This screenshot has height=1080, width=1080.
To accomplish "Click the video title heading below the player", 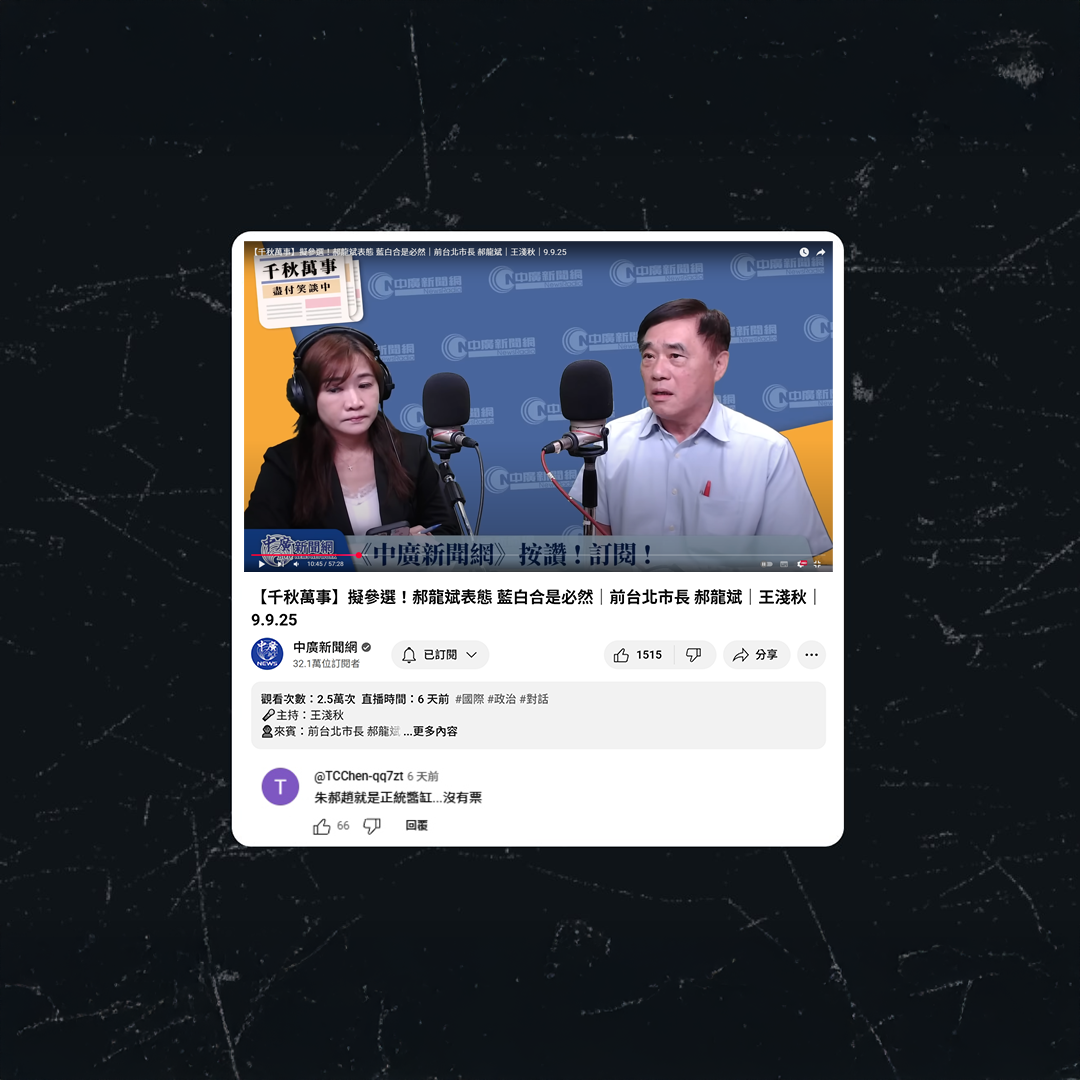I will click(536, 608).
